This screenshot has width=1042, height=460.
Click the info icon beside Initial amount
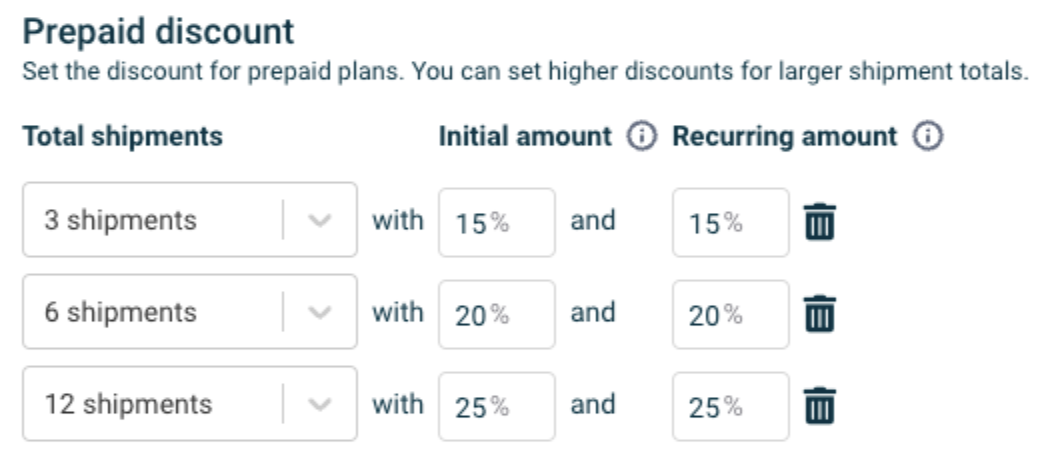[x=641, y=137]
